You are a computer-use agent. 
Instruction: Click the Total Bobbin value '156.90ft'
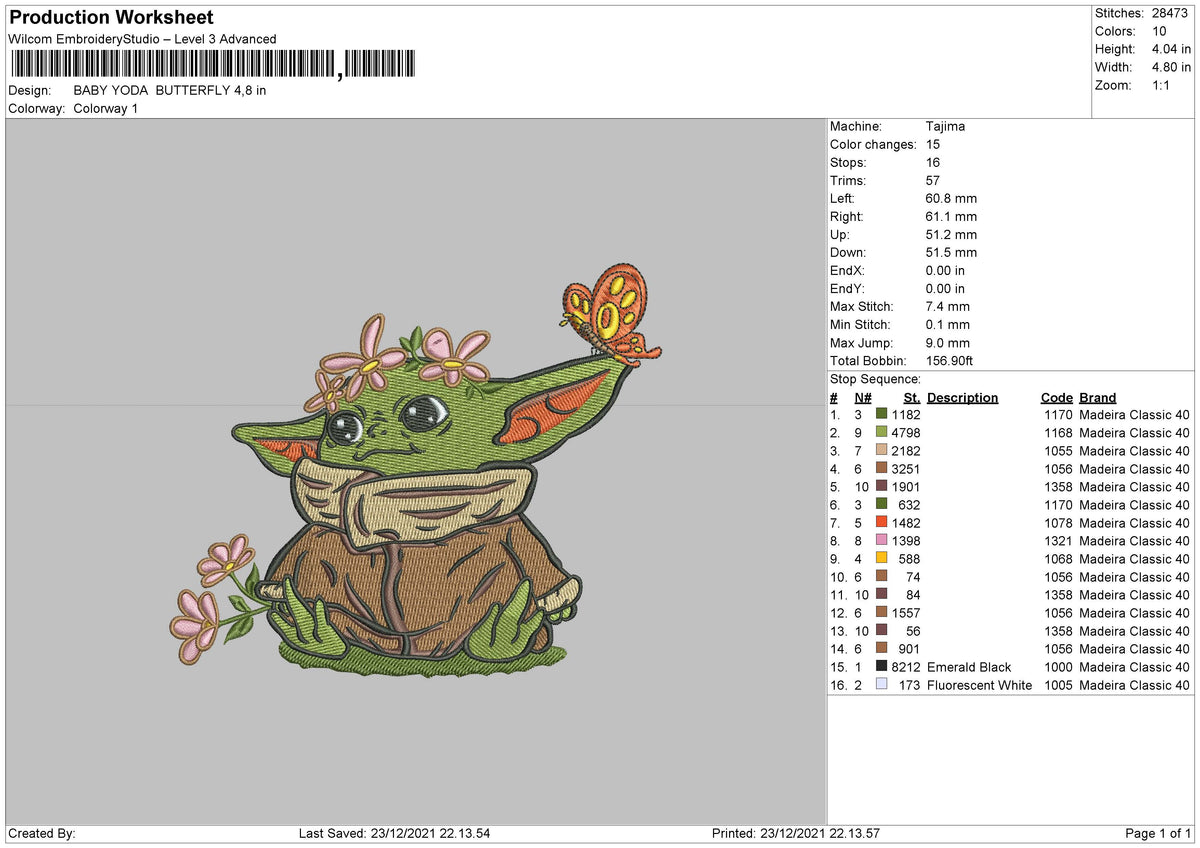951,361
